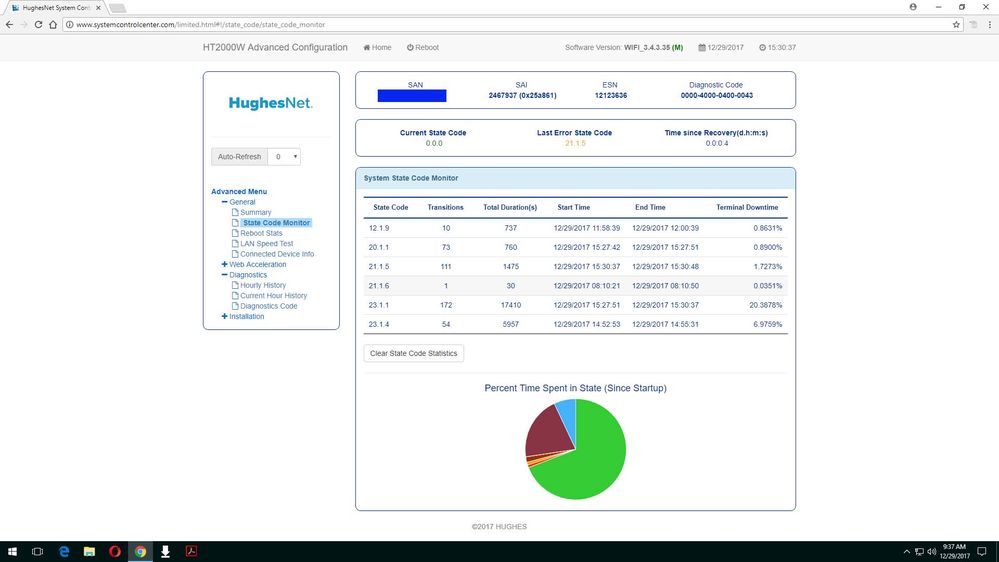Open Adobe Acrobat from the taskbar
The width and height of the screenshot is (999, 562).
coord(190,551)
